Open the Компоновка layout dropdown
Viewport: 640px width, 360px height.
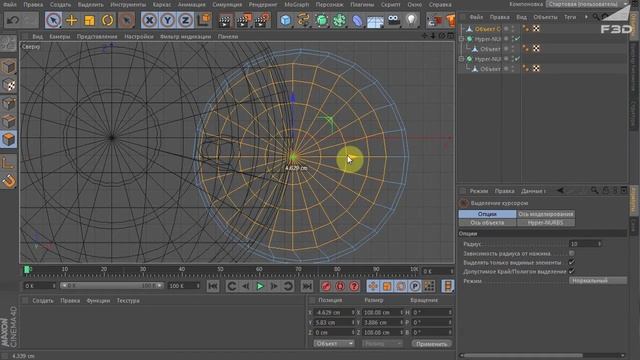pos(587,4)
